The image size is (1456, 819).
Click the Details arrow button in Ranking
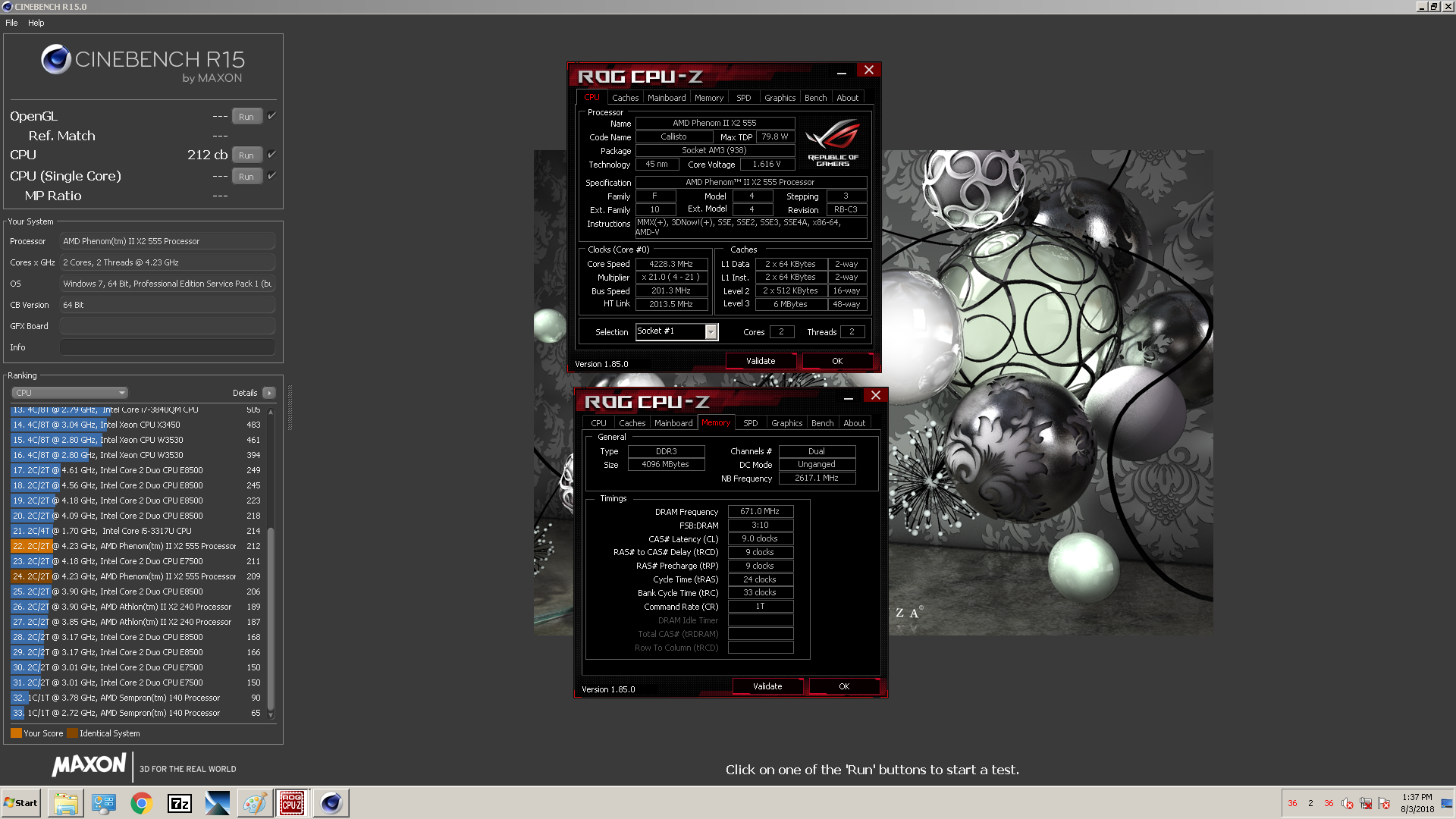(x=269, y=393)
